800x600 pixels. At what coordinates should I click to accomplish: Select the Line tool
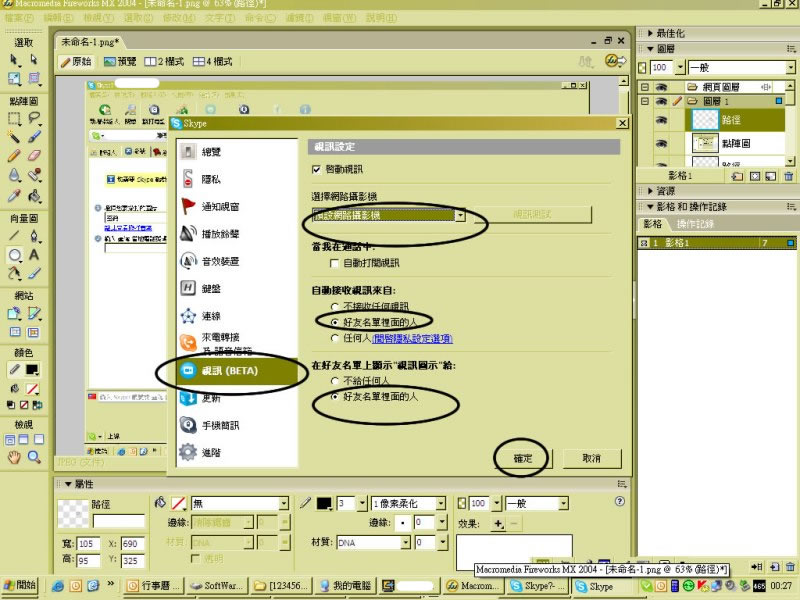(14, 236)
